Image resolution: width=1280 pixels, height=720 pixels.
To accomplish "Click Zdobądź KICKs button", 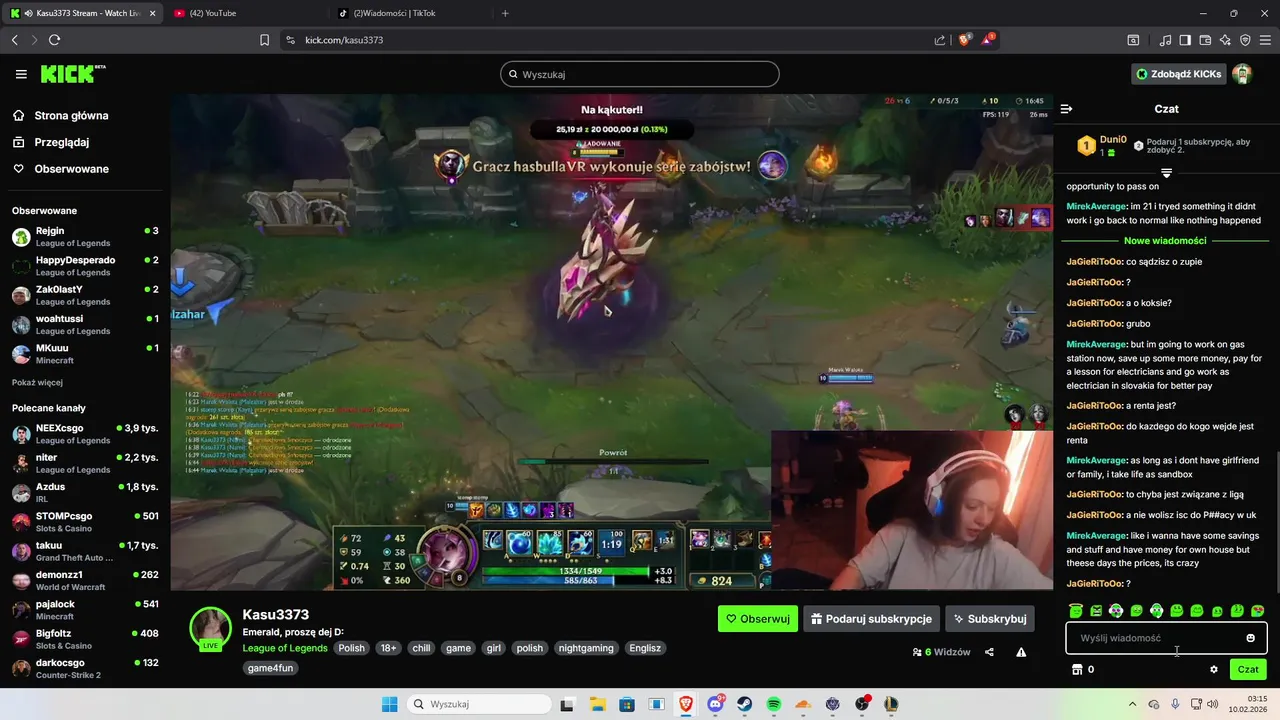I will click(x=1178, y=74).
